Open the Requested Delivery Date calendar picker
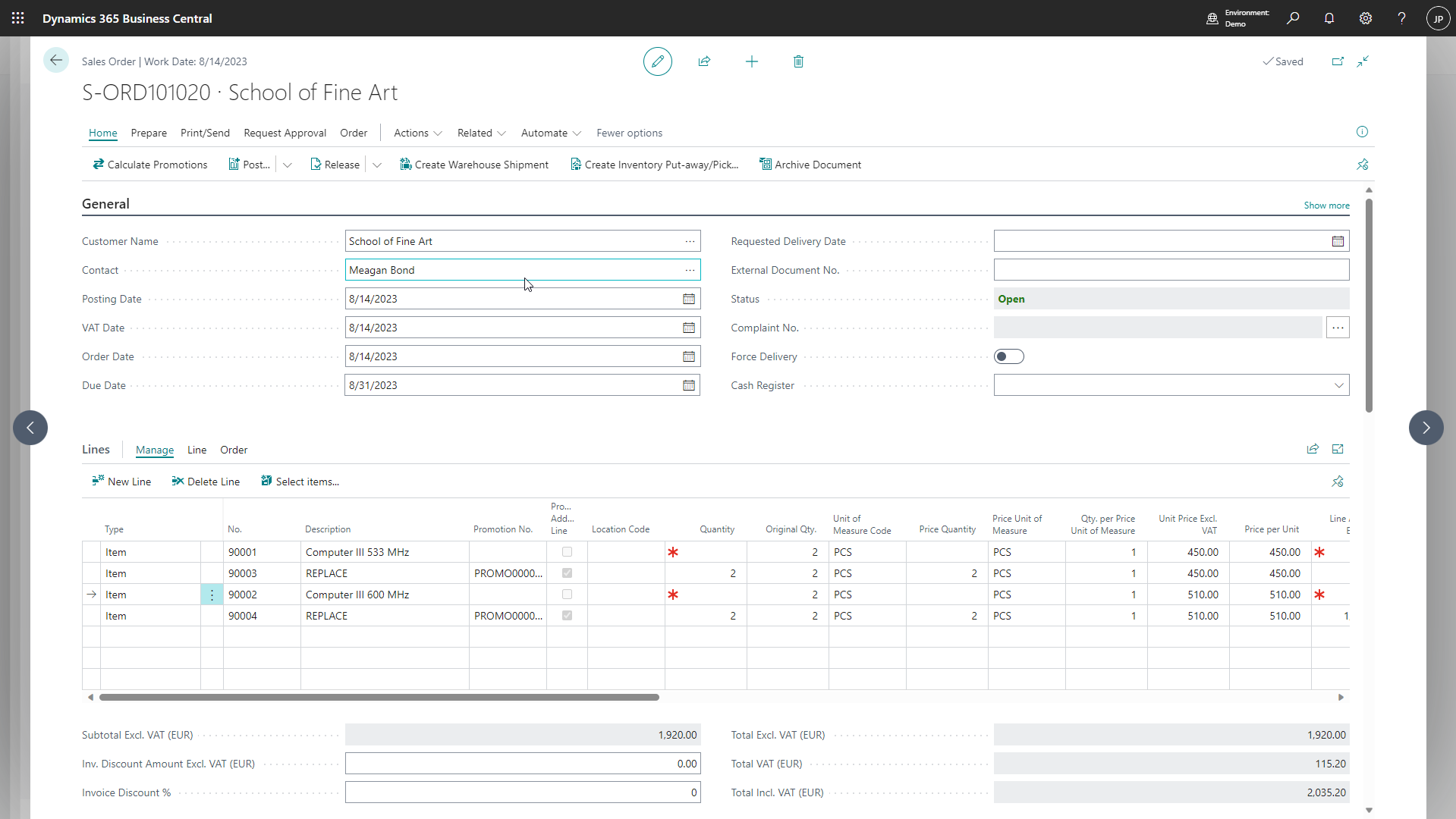 1338,241
